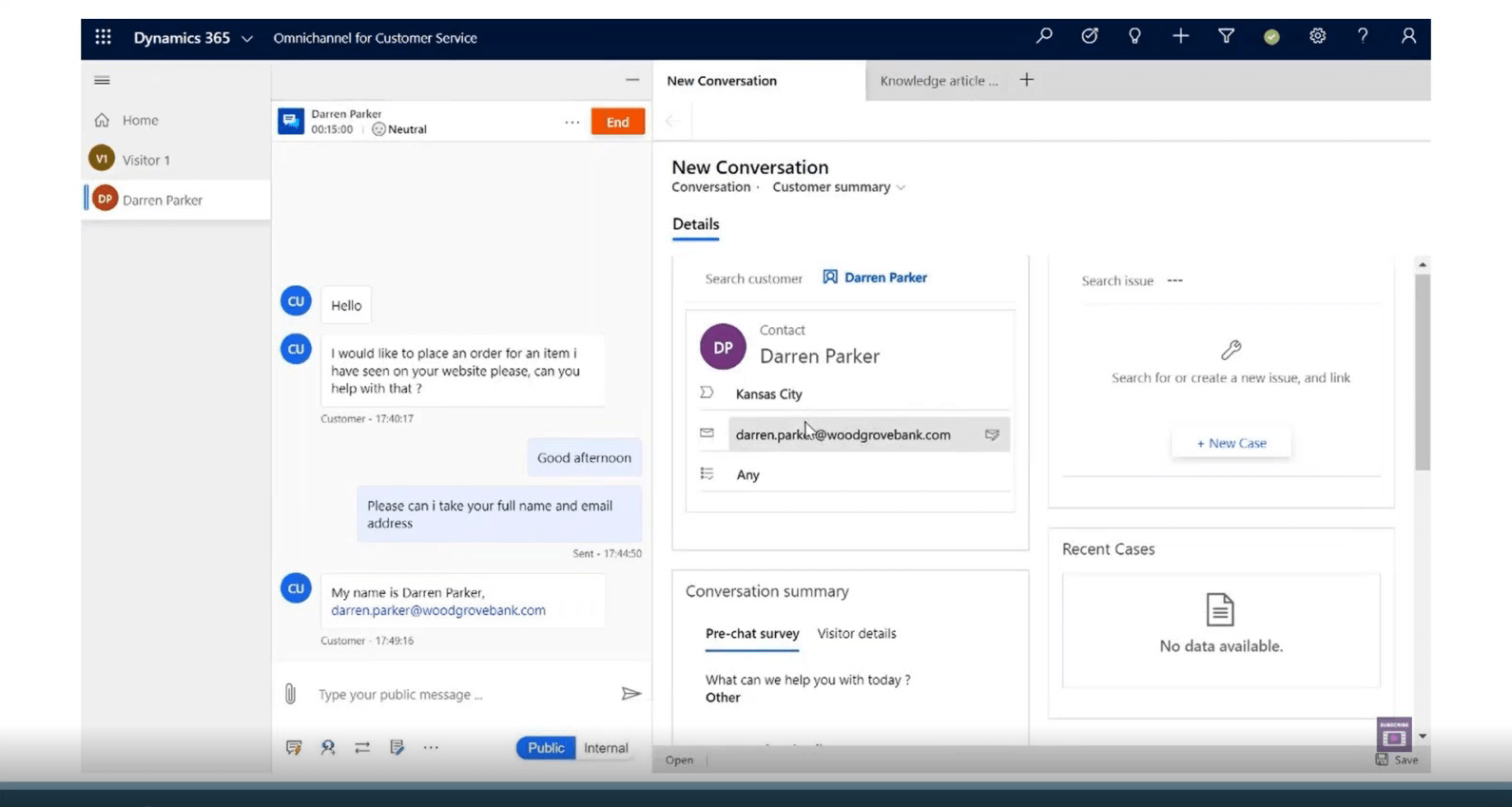Click the Search customer field label

[753, 279]
